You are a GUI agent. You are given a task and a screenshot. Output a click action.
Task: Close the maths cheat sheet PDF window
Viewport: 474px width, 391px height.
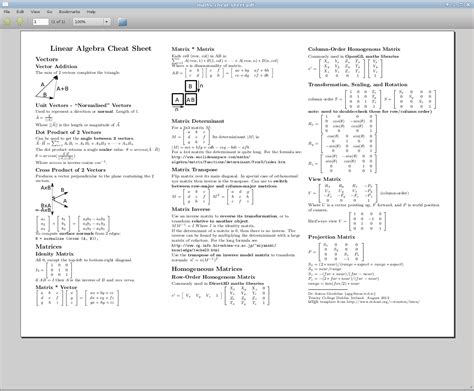click(x=469, y=4)
